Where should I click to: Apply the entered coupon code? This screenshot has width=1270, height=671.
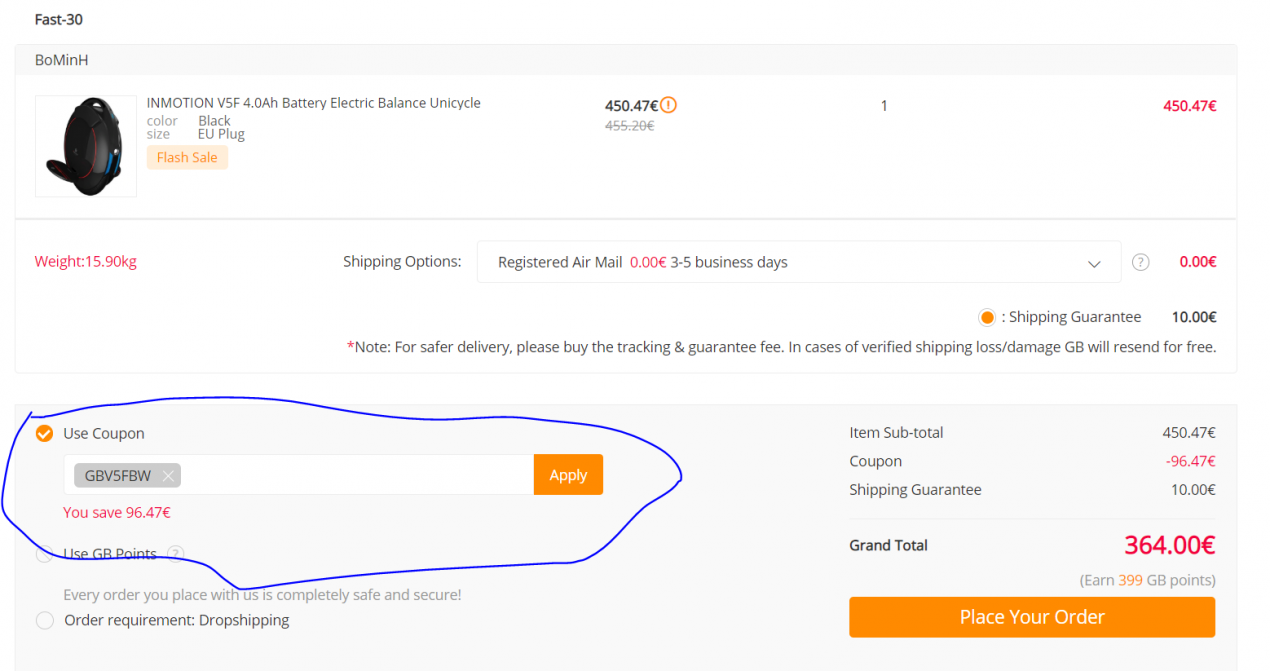pos(568,475)
